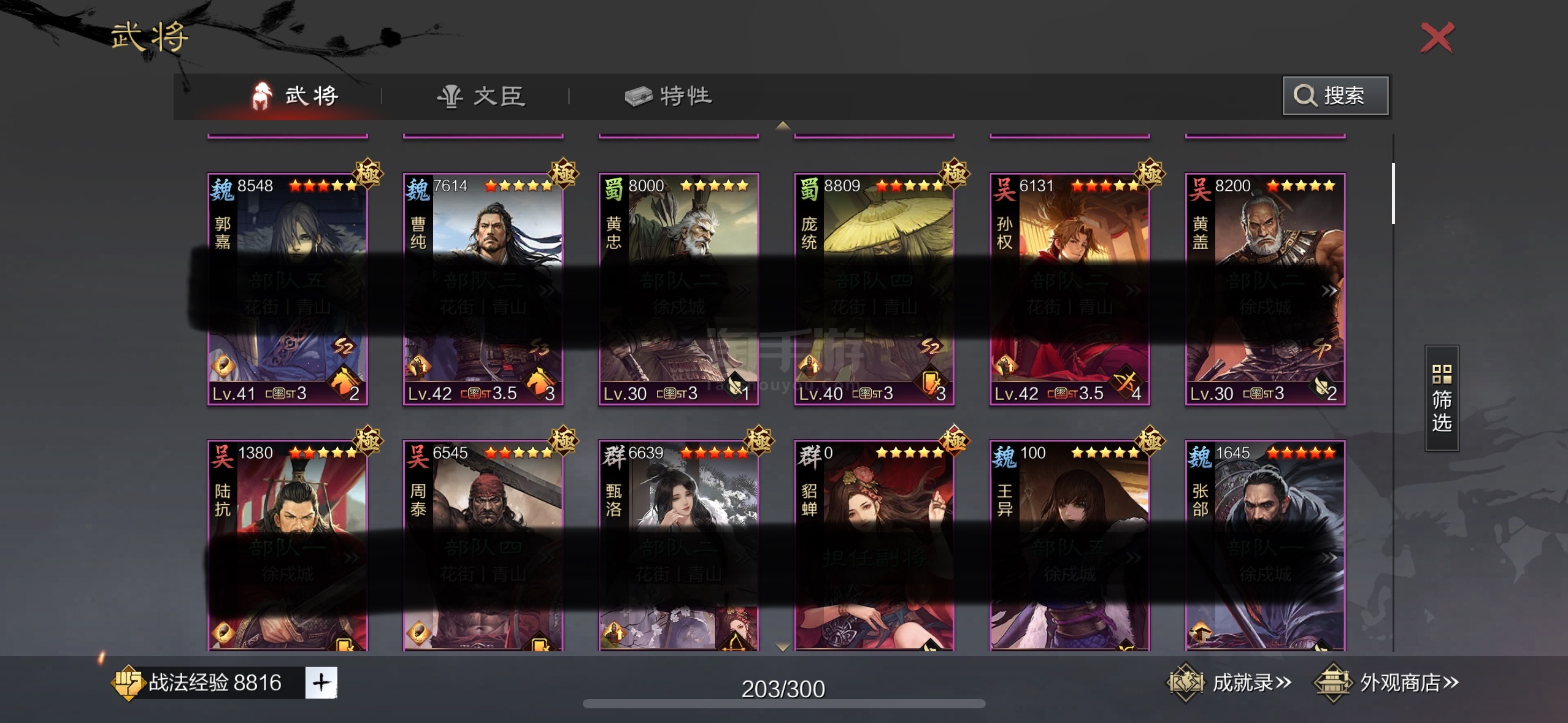Click the 庞统 card's S2 season badge

coord(930,347)
